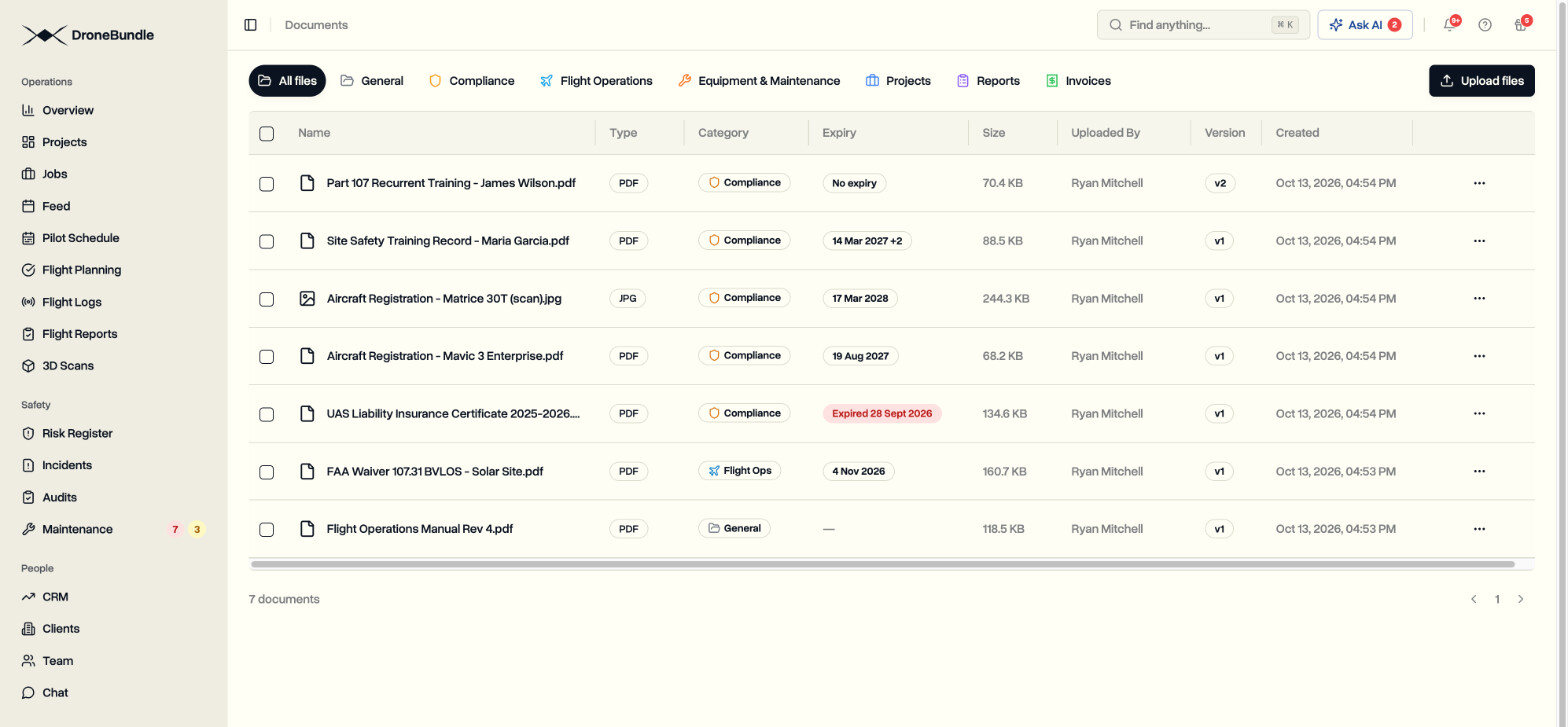Open the help question mark icon

pyautogui.click(x=1485, y=25)
